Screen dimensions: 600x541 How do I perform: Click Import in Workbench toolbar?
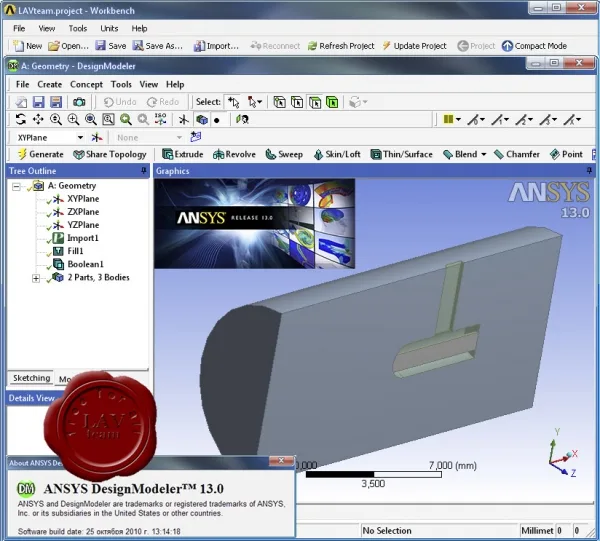(216, 46)
